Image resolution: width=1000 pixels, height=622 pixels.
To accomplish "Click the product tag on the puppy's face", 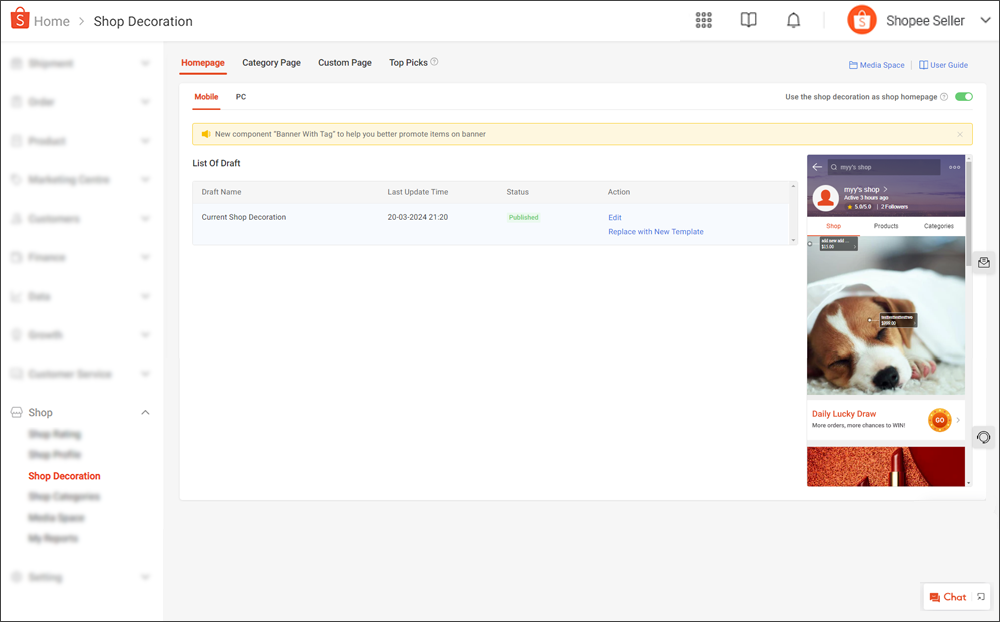I will click(898, 320).
